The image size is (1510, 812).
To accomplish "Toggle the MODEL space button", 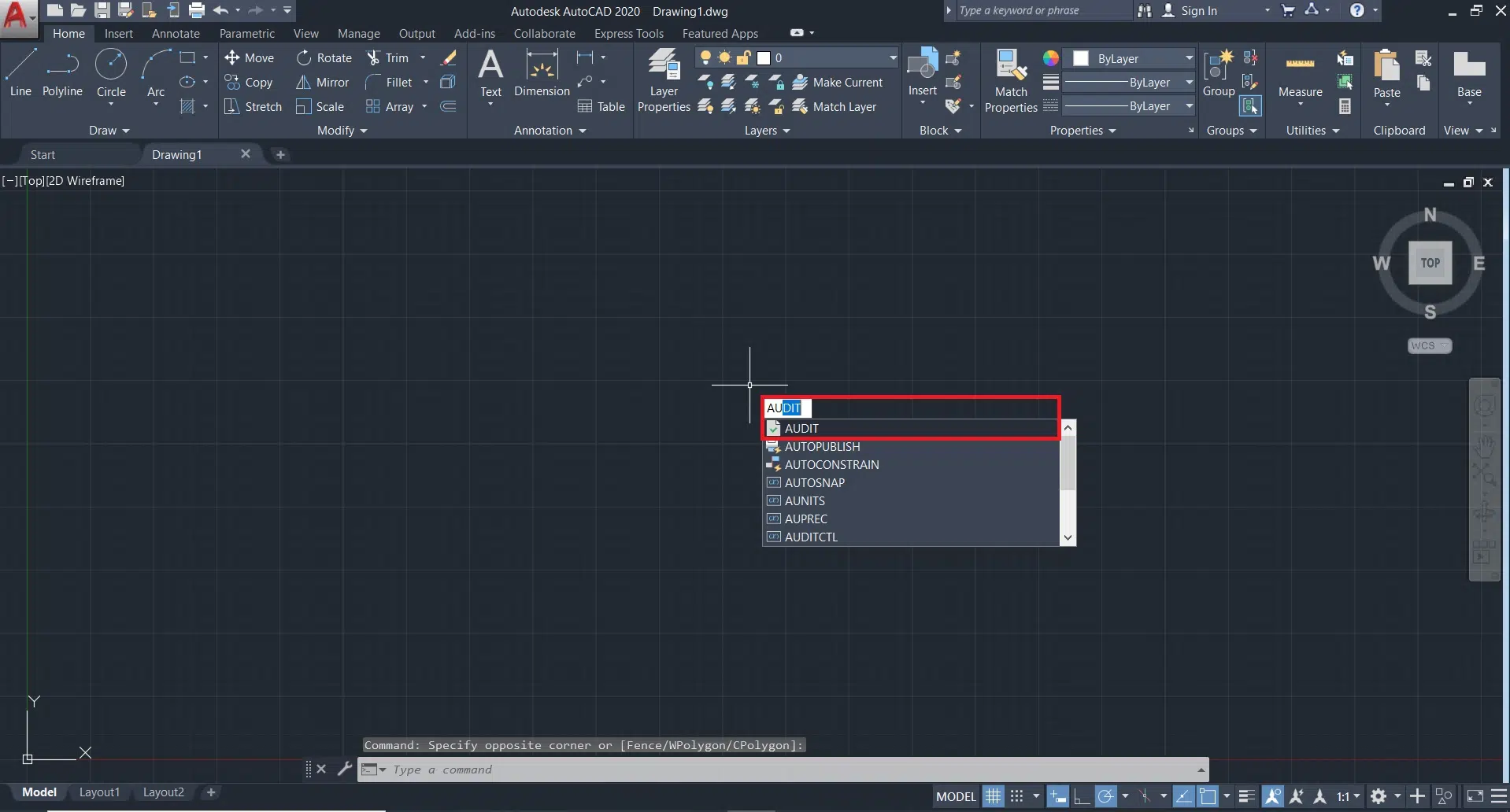I will (x=956, y=796).
